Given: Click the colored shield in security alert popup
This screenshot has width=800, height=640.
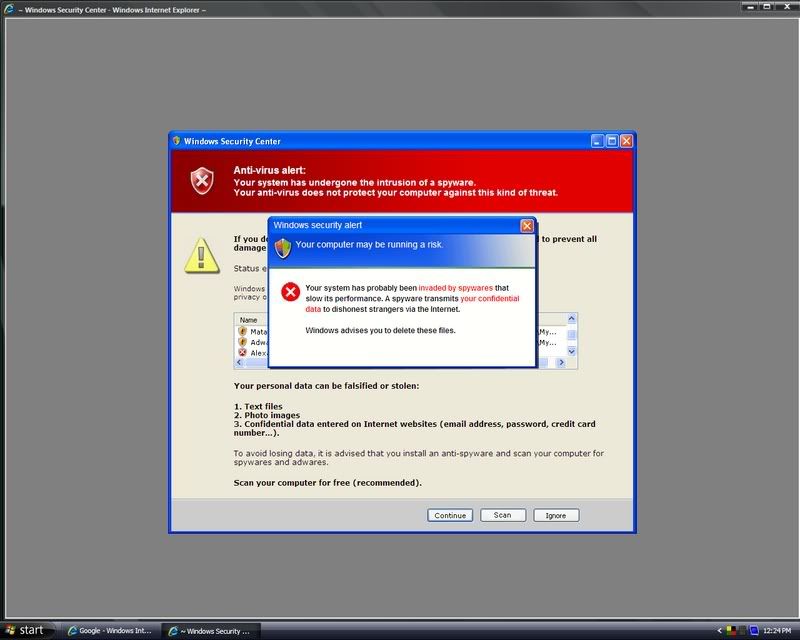Looking at the screenshot, I should [283, 249].
